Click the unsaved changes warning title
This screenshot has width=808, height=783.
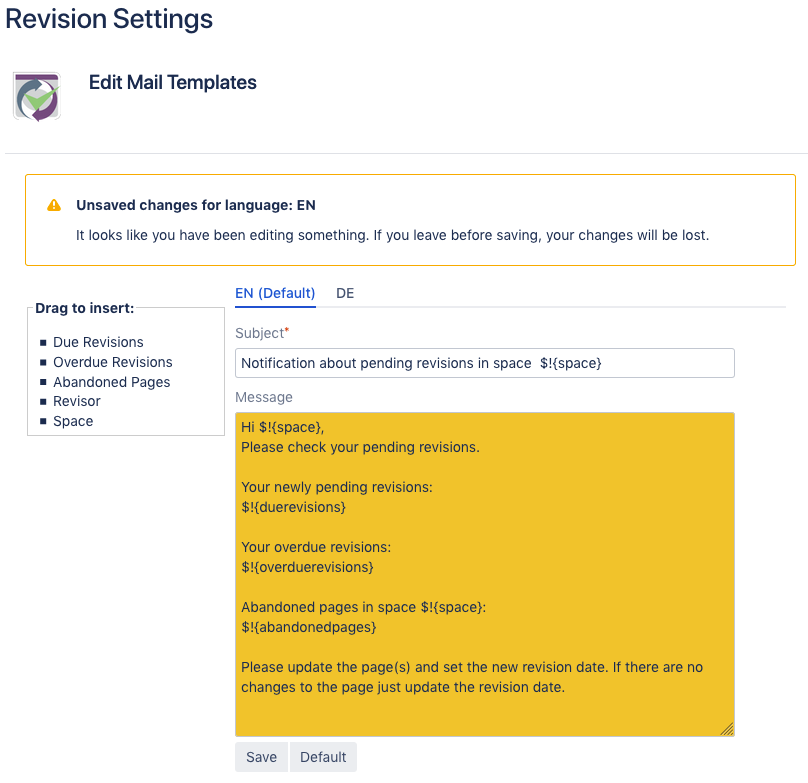point(196,205)
